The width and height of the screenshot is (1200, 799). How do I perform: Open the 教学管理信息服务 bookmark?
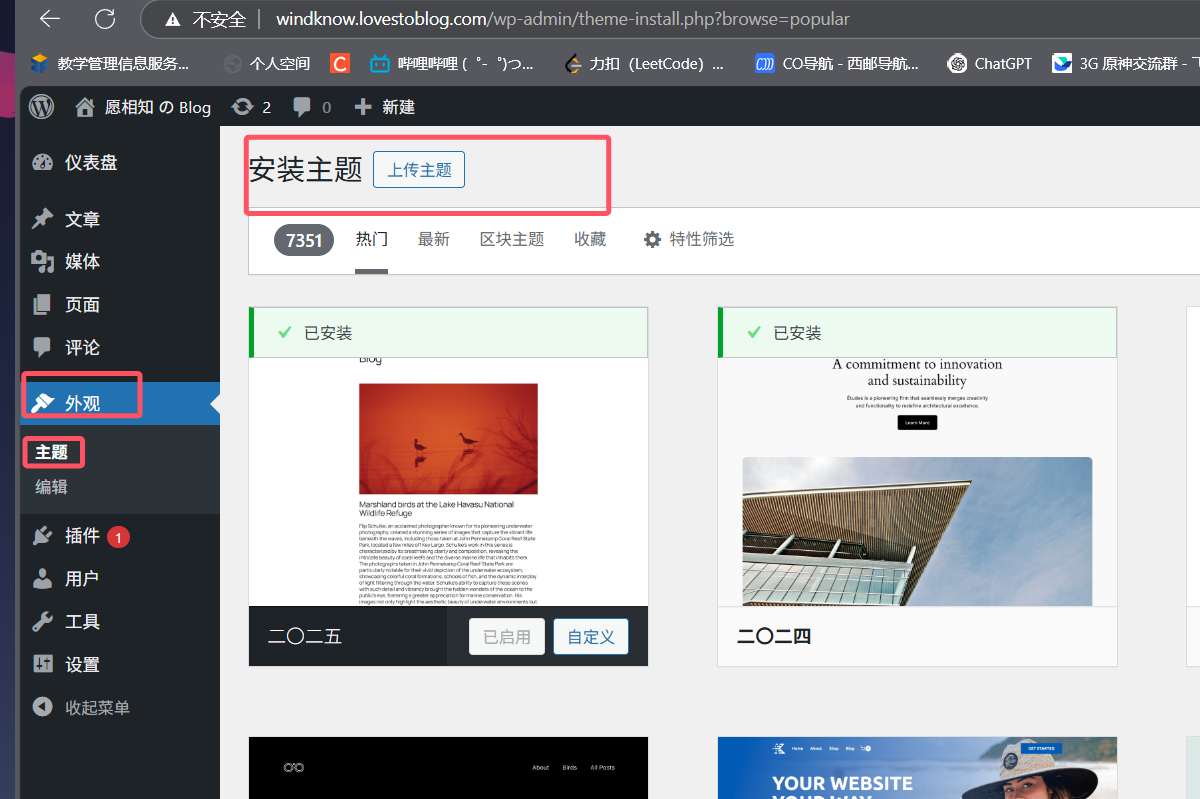109,64
